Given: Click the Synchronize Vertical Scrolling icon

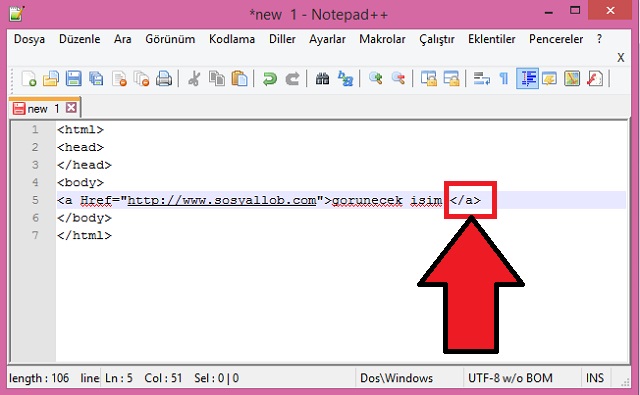Looking at the screenshot, I should (x=429, y=78).
